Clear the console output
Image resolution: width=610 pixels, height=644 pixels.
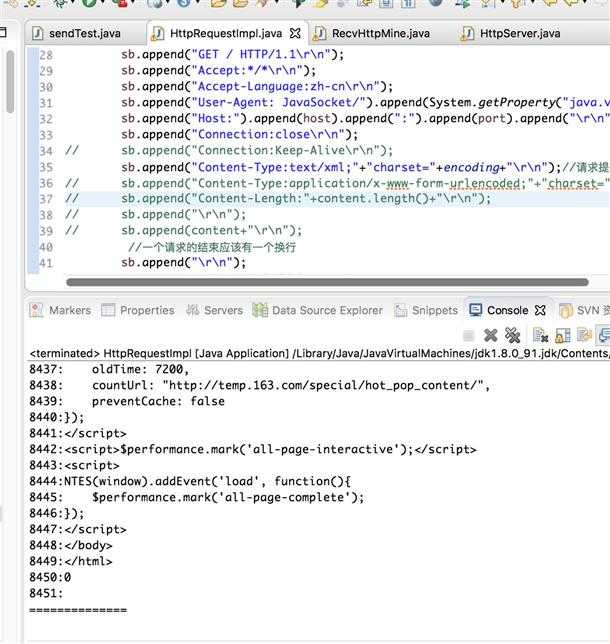(x=540, y=336)
